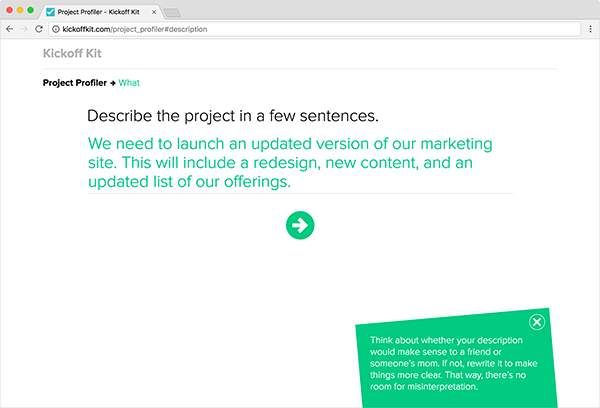Click the browser forward arrow

click(23, 29)
